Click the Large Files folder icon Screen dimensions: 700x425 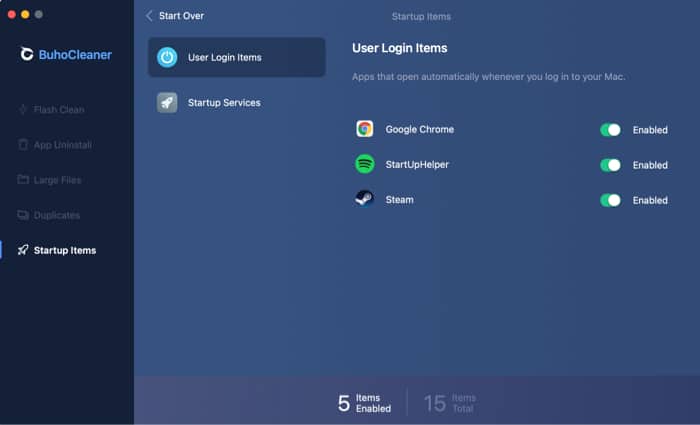click(x=23, y=179)
